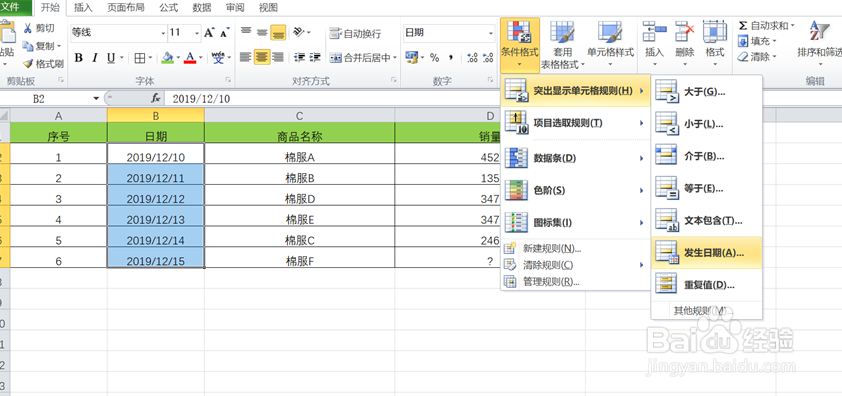Screen dimensions: 842x396
Task: Switch to 公式 tab
Action: pyautogui.click(x=169, y=8)
